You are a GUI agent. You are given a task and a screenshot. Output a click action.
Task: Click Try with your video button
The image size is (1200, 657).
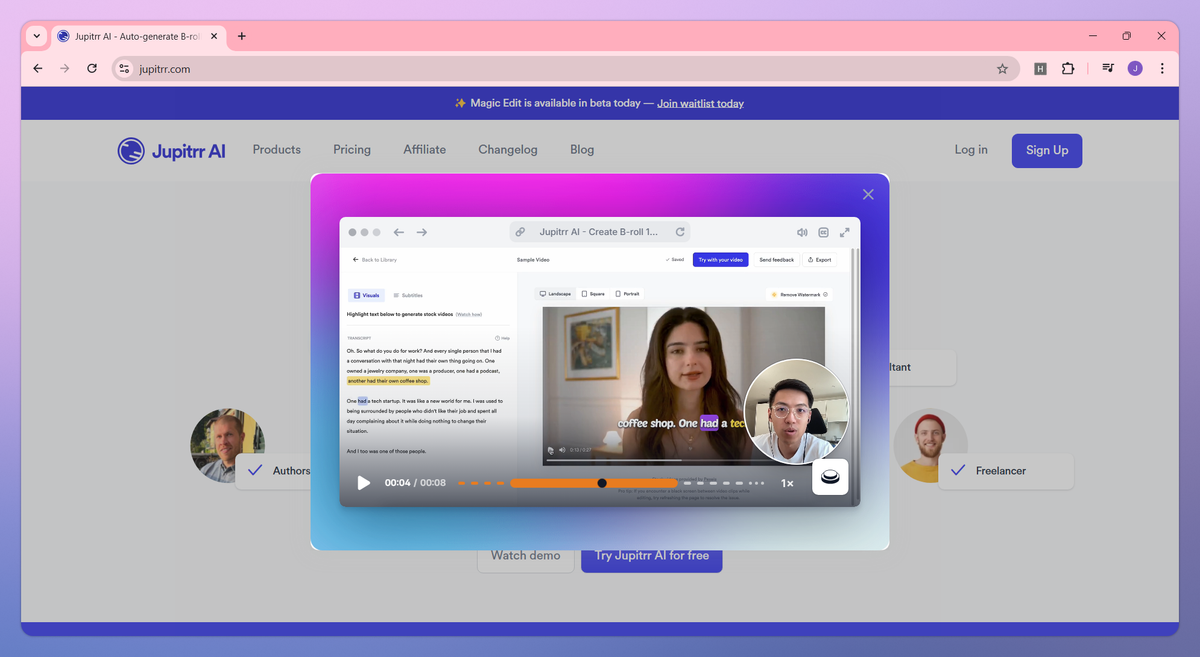[721, 260]
